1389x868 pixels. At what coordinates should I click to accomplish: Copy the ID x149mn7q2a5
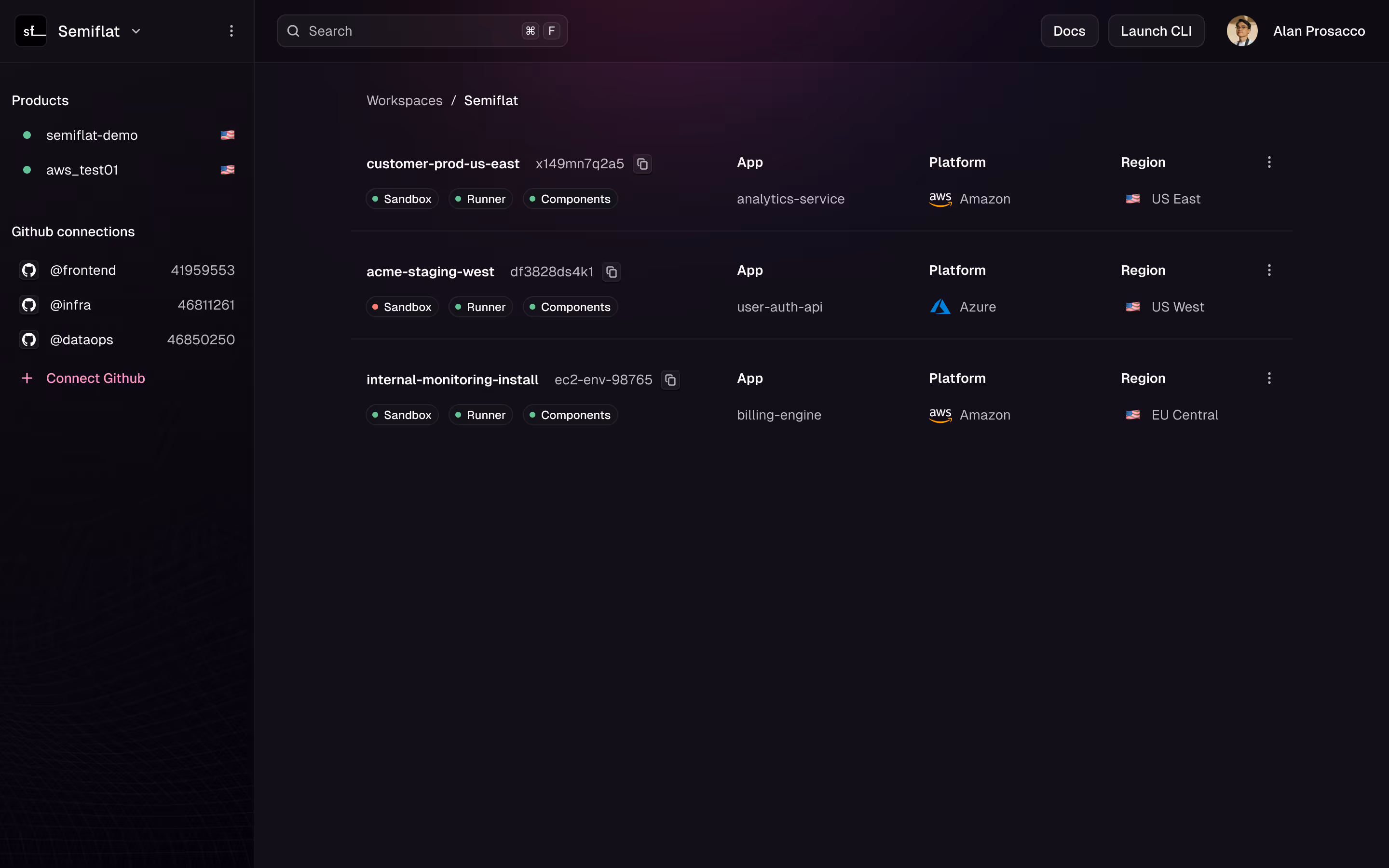[642, 164]
